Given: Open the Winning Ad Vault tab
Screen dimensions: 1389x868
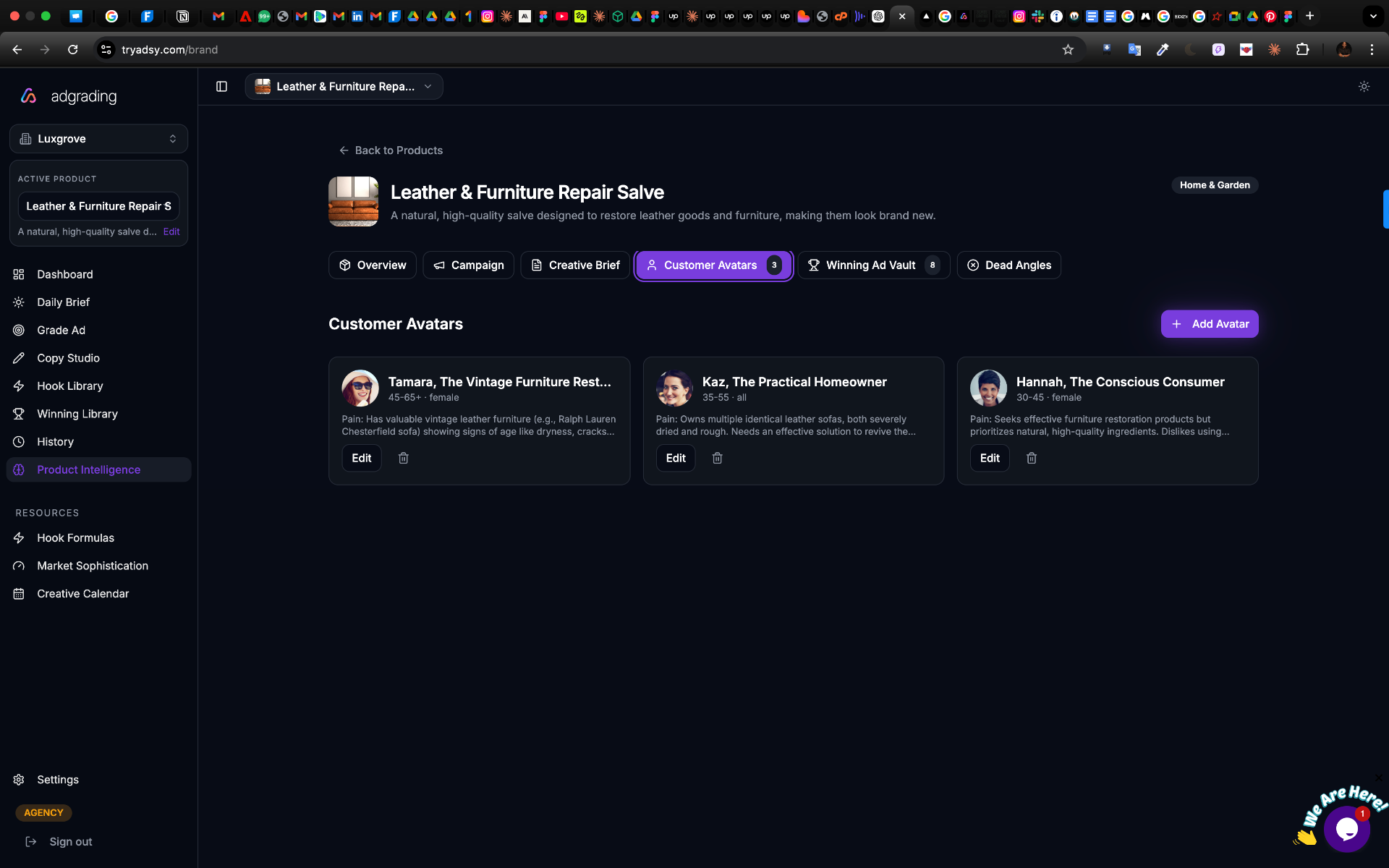Looking at the screenshot, I should [874, 265].
